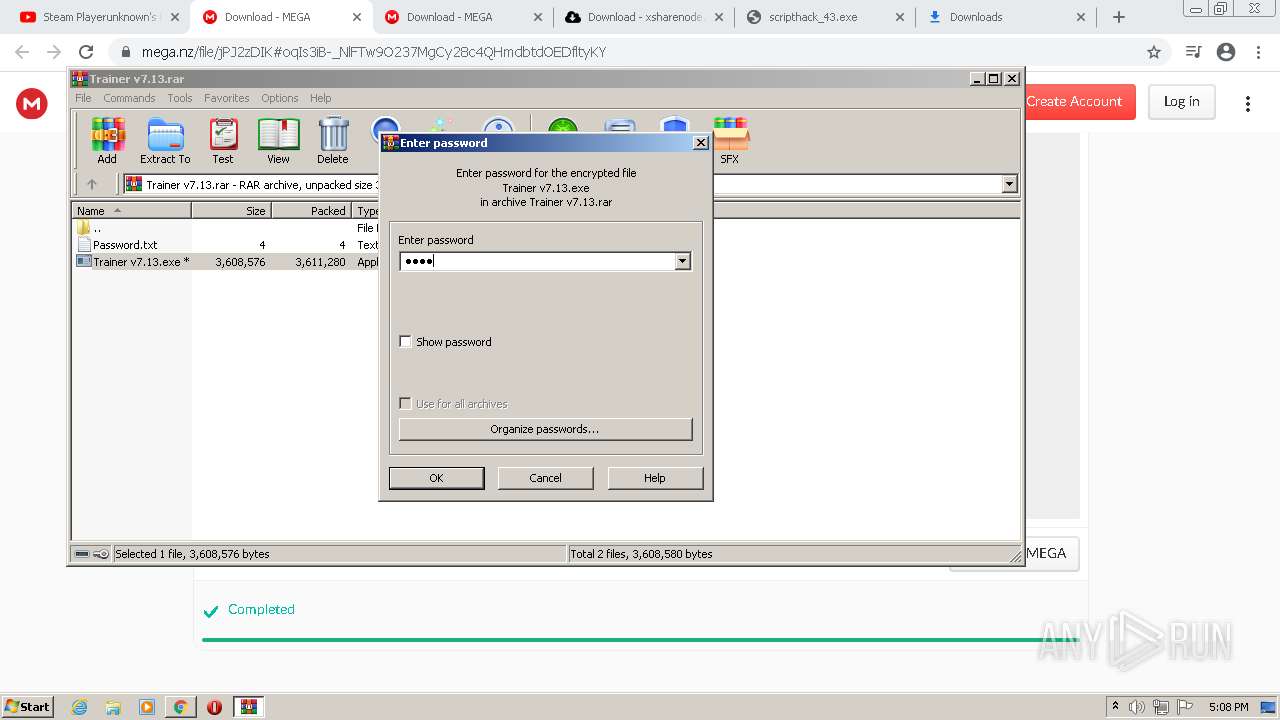Screen dimensions: 1280x720
Task: Switch to the Downloads tab
Action: point(1006,17)
